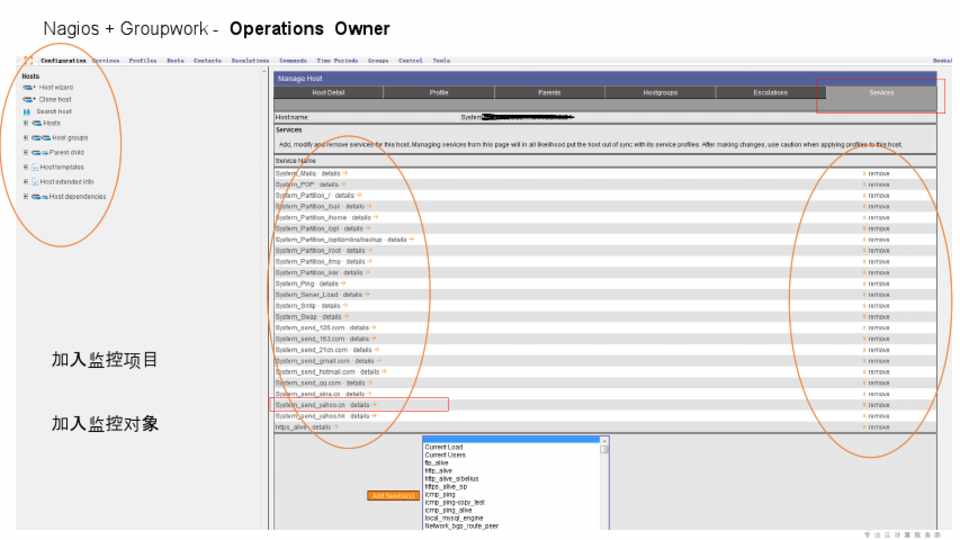Image resolution: width=960 pixels, height=540 pixels.
Task: Switch to the Escalations tab
Action: click(770, 93)
